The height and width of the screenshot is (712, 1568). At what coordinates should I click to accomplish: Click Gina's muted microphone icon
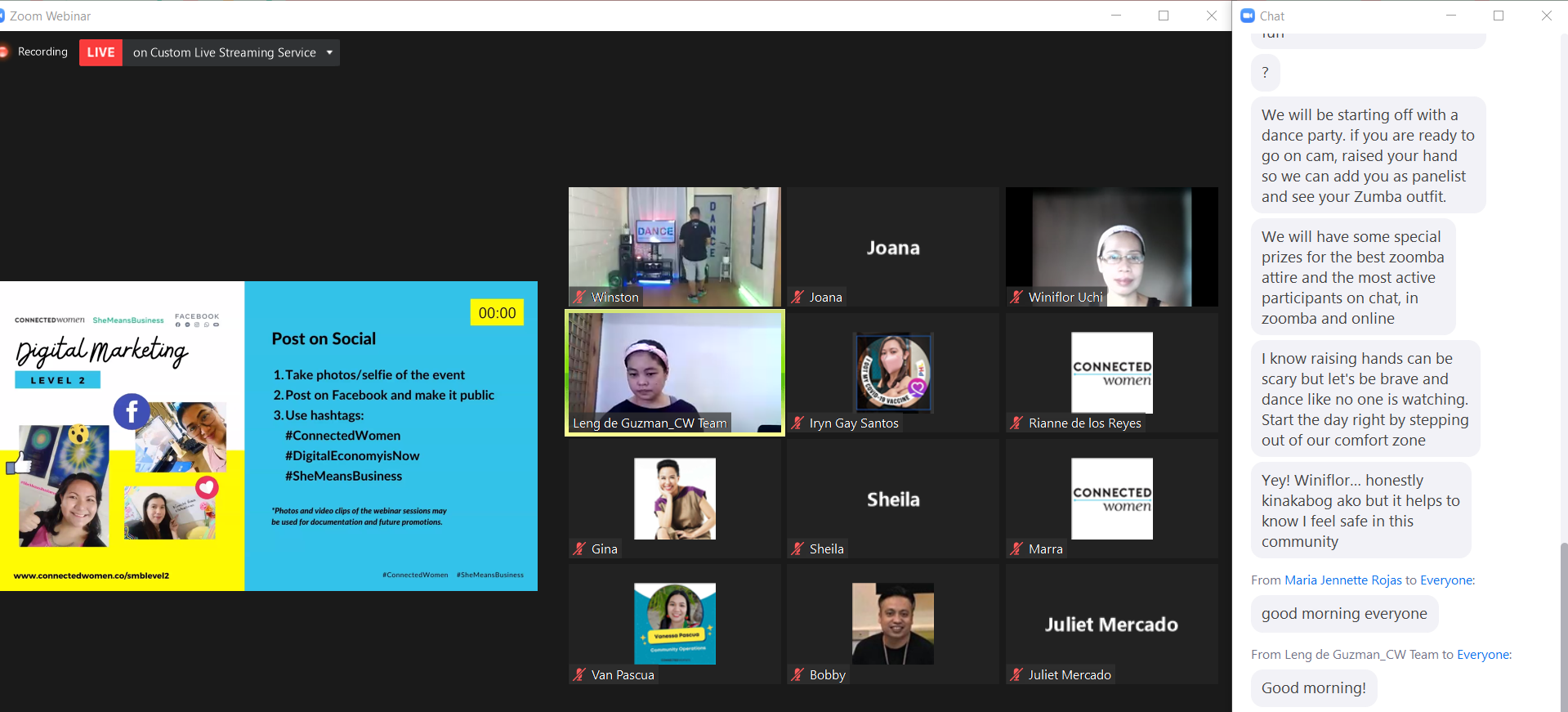point(579,549)
